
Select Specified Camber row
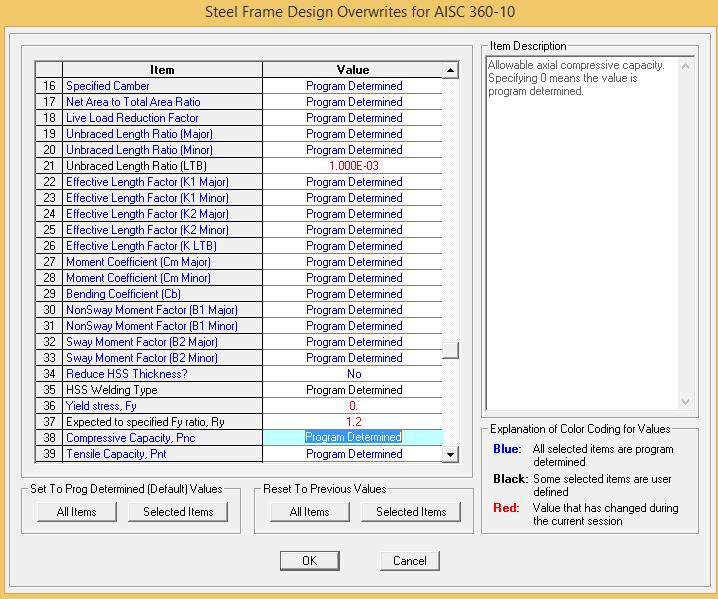(162, 86)
